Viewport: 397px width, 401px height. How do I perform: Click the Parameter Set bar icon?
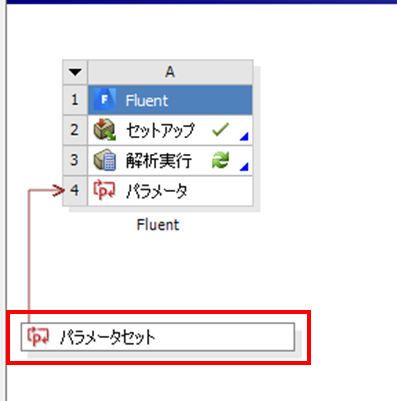pos(38,337)
